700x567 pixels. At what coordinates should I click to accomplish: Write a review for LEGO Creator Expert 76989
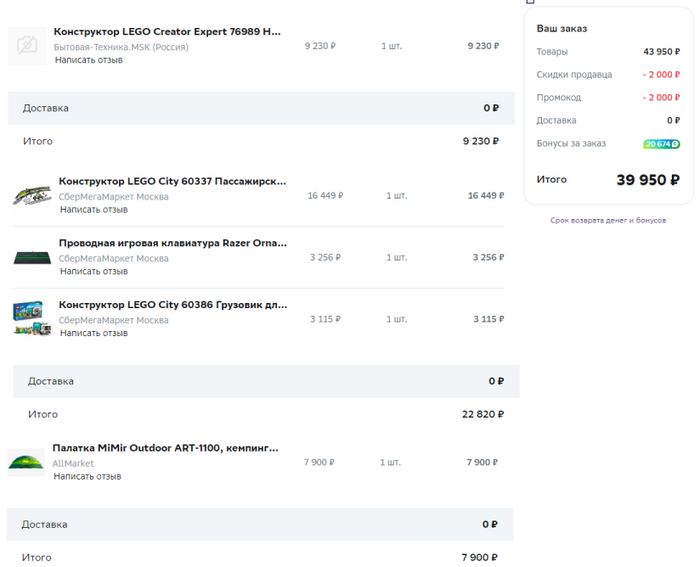[89, 60]
